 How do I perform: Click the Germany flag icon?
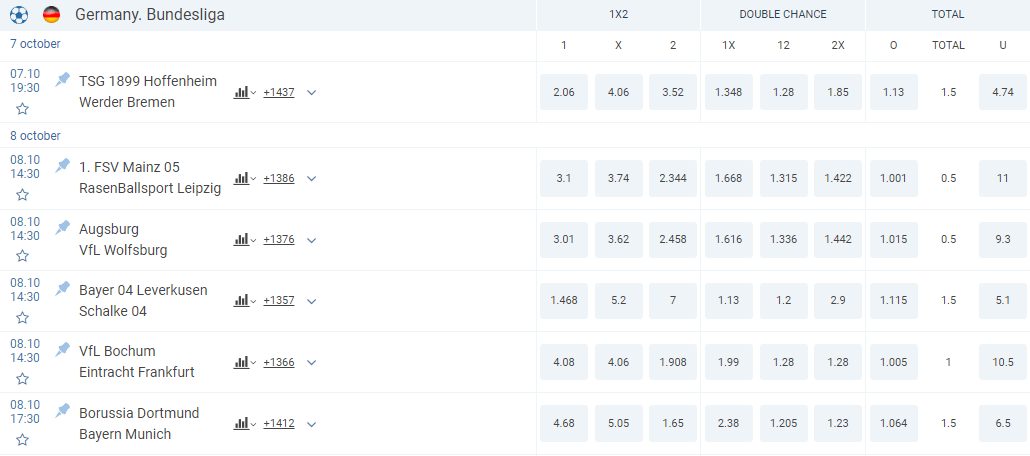51,15
